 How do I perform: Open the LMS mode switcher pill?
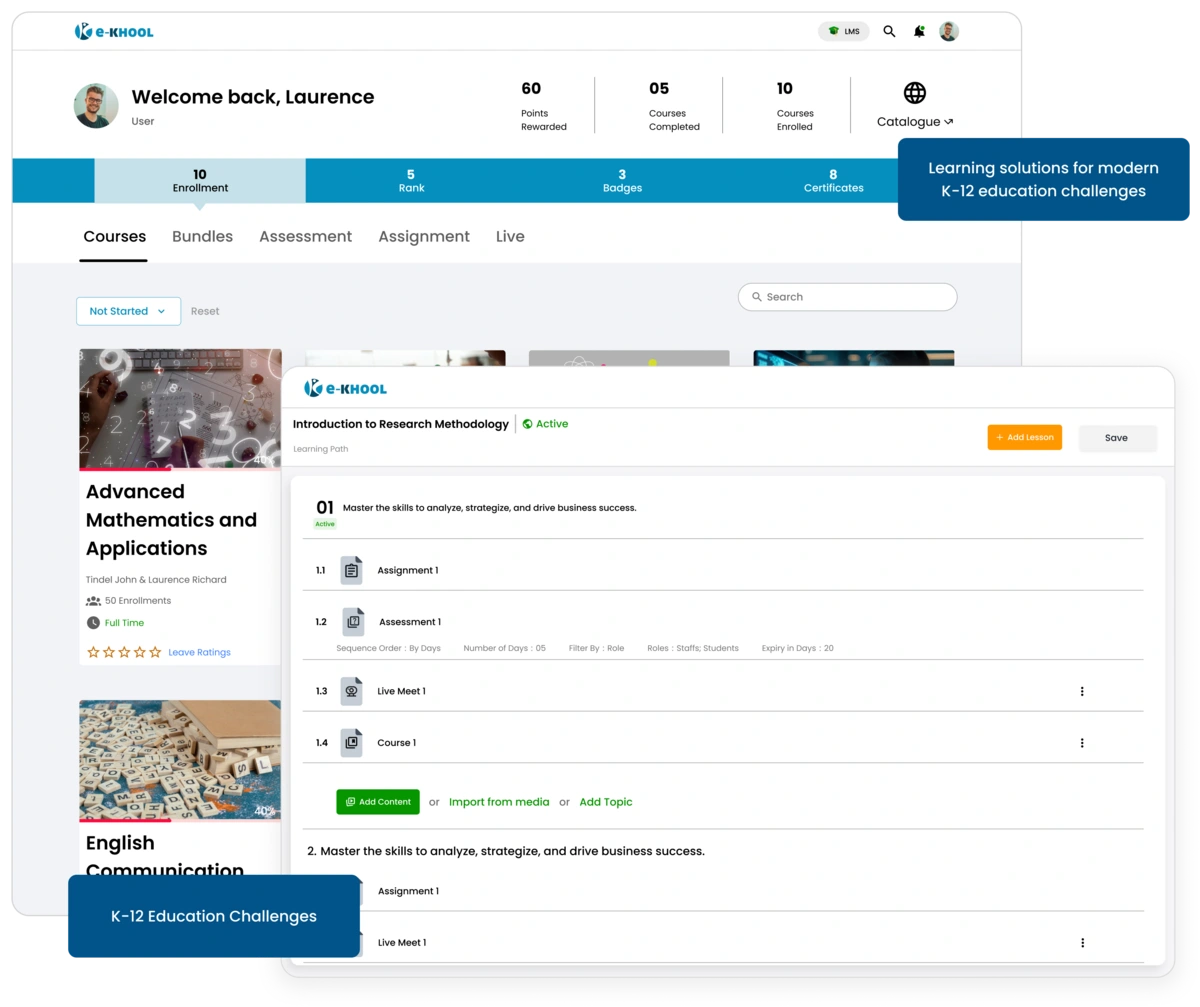pyautogui.click(x=844, y=32)
